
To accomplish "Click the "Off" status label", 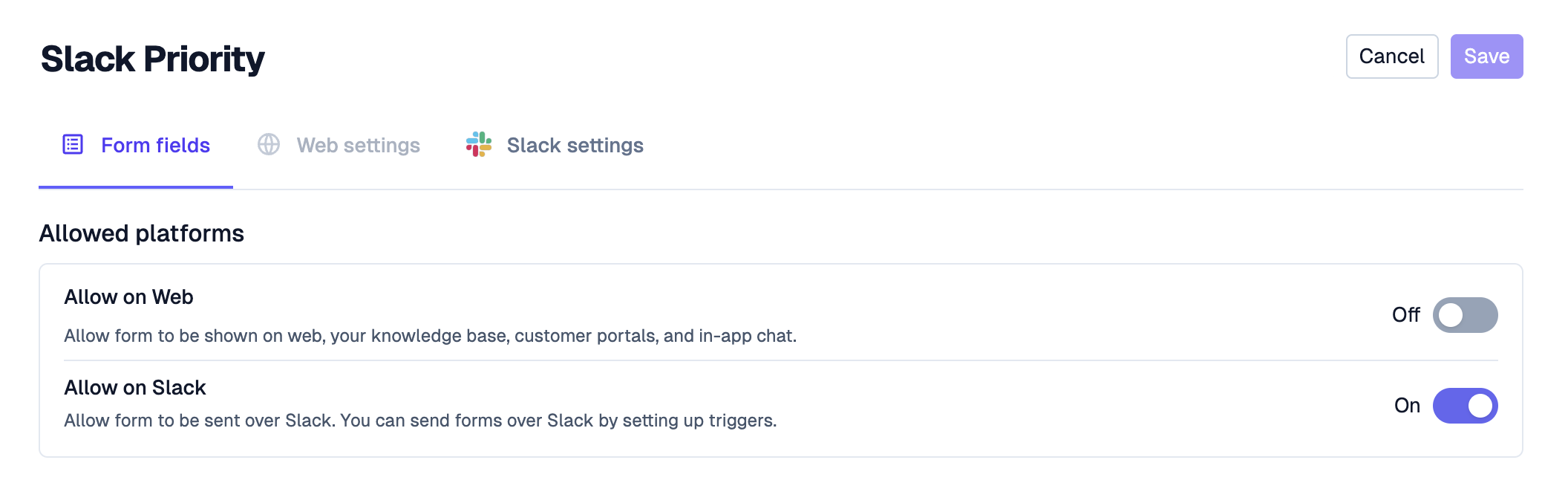I will click(1405, 315).
